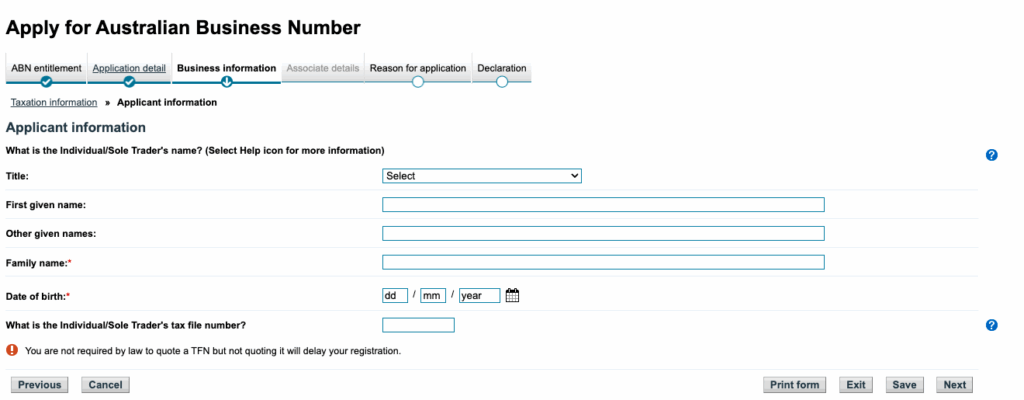Open help for Individual/Sole Trader's name
1024x400 pixels.
pyautogui.click(x=991, y=155)
